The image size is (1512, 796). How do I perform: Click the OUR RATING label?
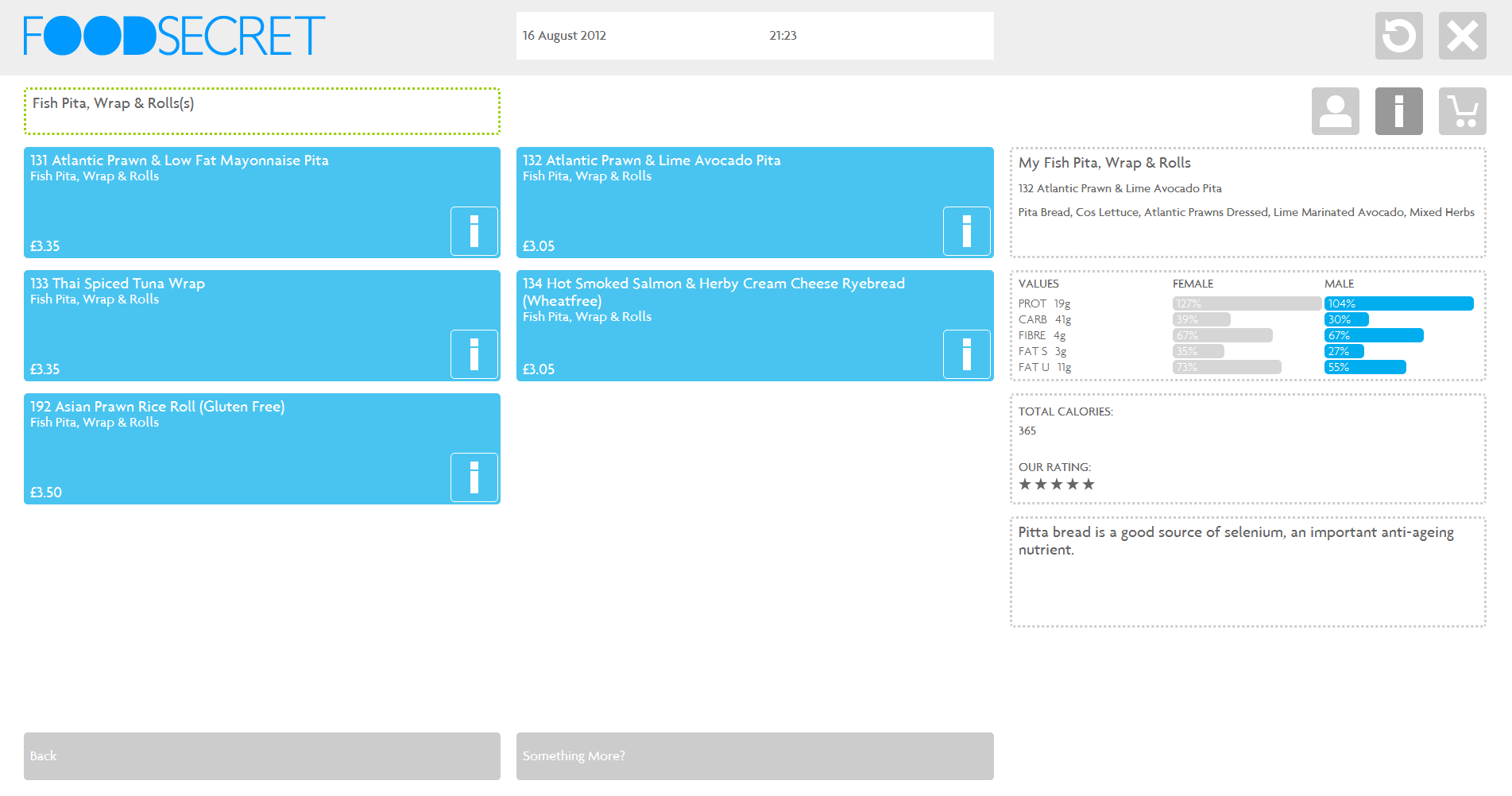(1054, 467)
